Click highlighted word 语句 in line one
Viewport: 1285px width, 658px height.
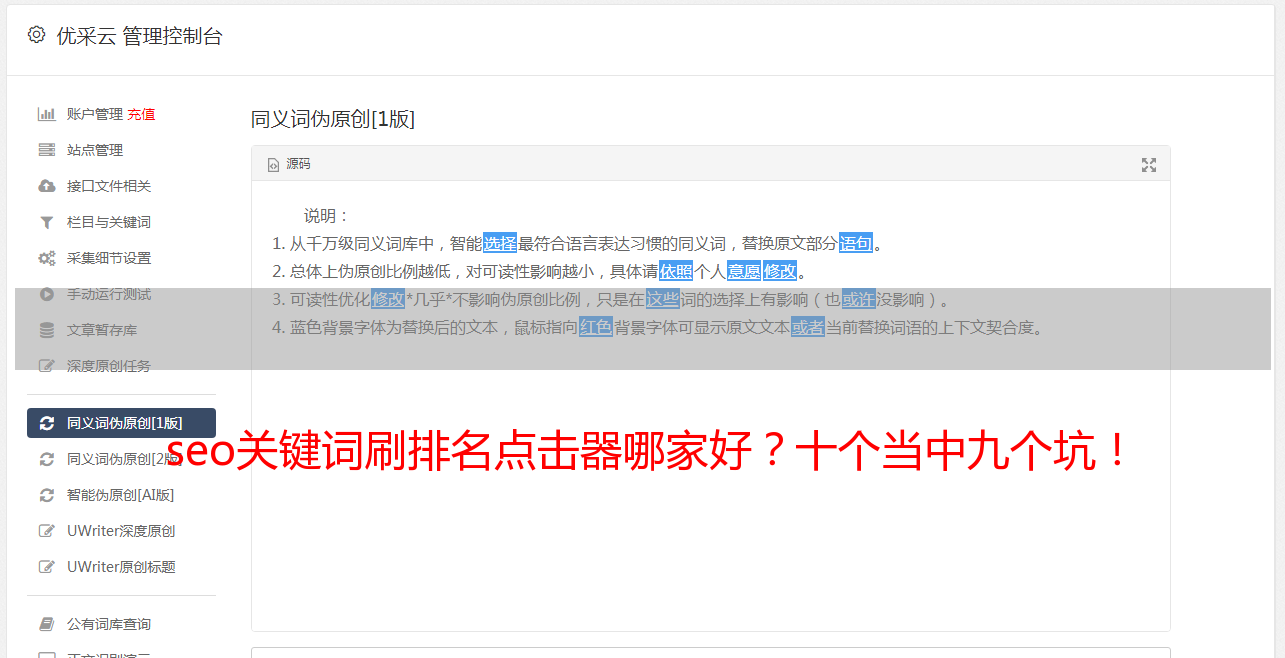coord(856,243)
